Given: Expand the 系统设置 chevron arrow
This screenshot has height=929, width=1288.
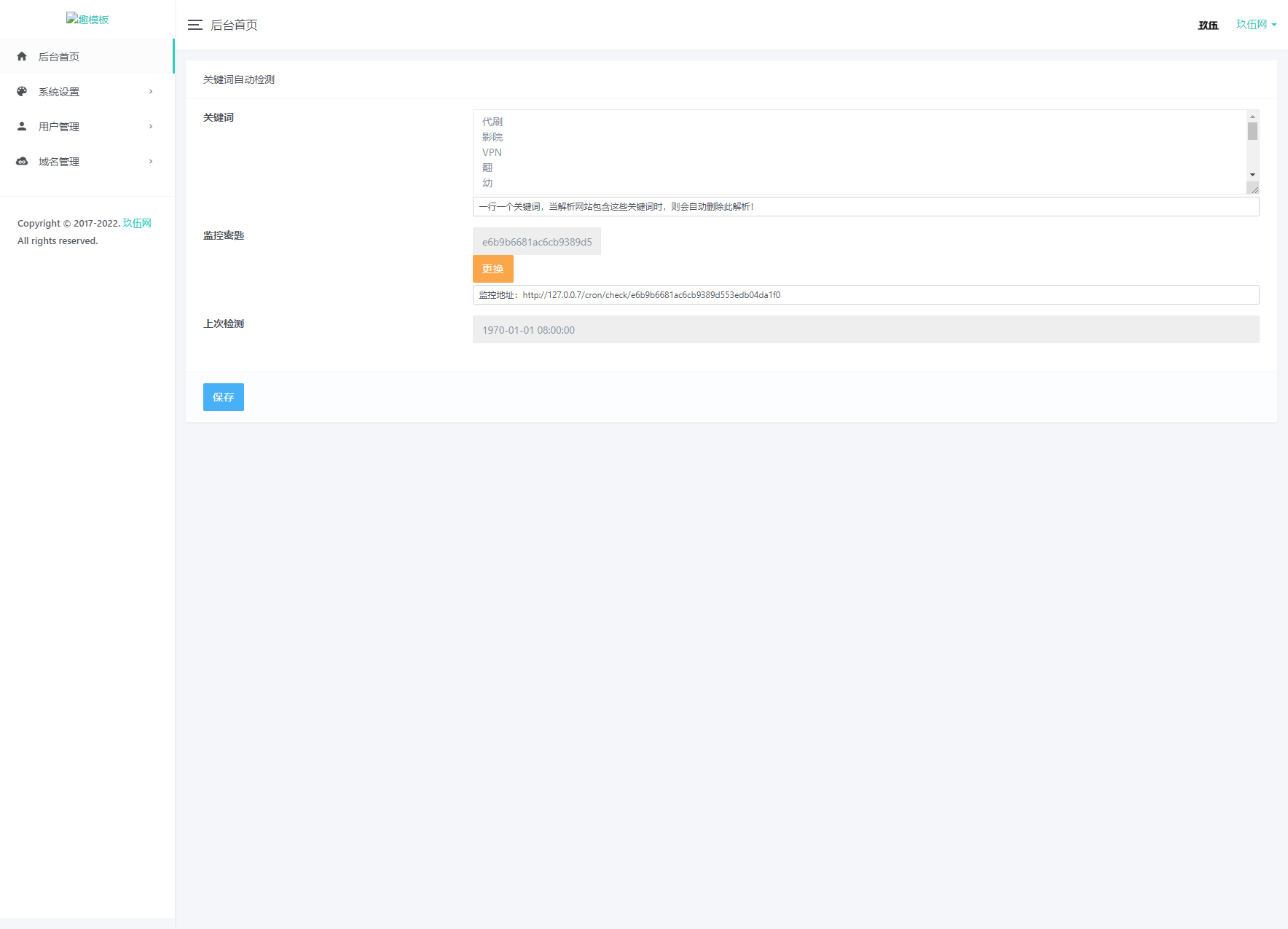Looking at the screenshot, I should click(x=151, y=92).
